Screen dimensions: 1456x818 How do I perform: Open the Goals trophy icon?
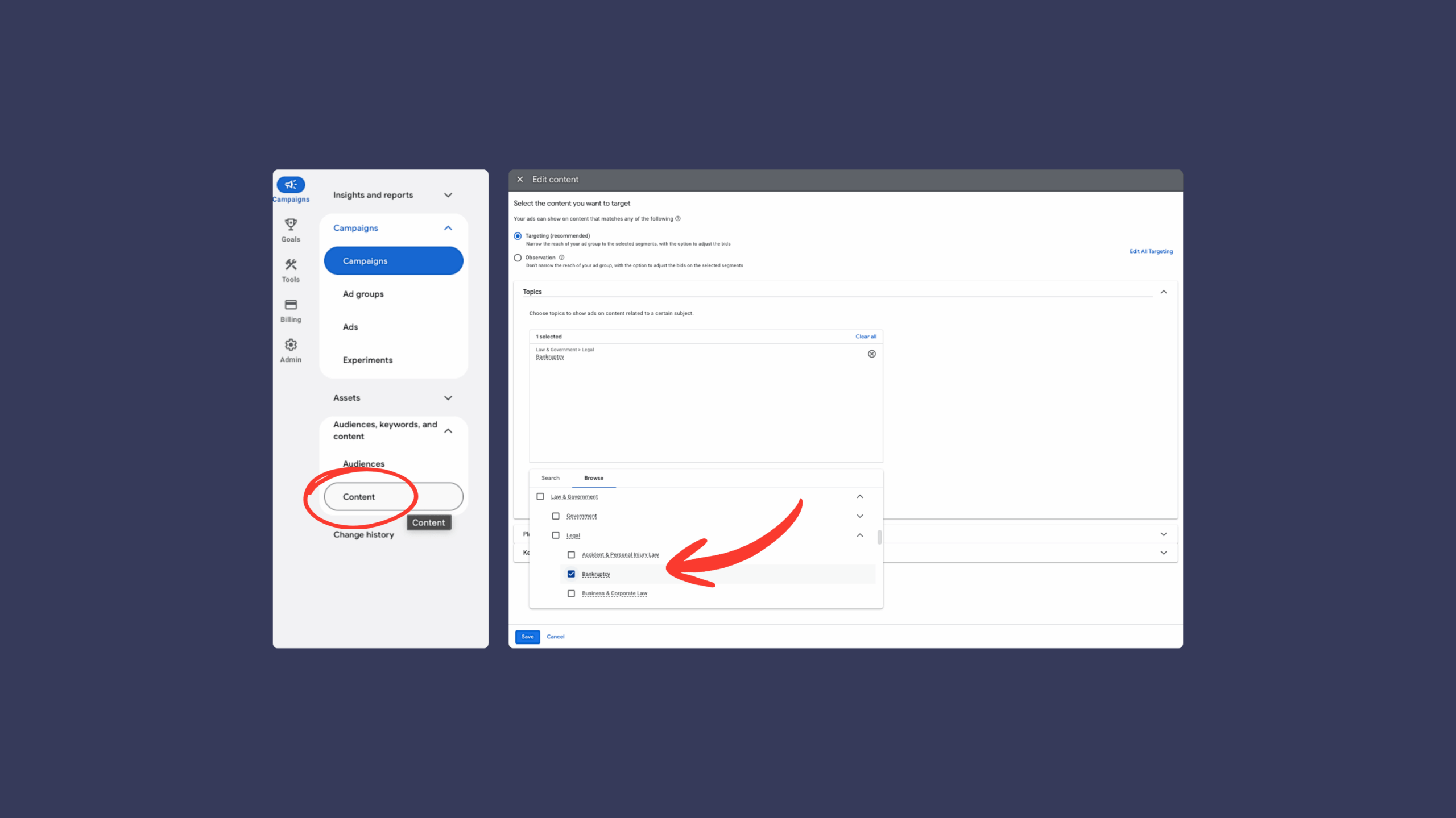coord(291,225)
